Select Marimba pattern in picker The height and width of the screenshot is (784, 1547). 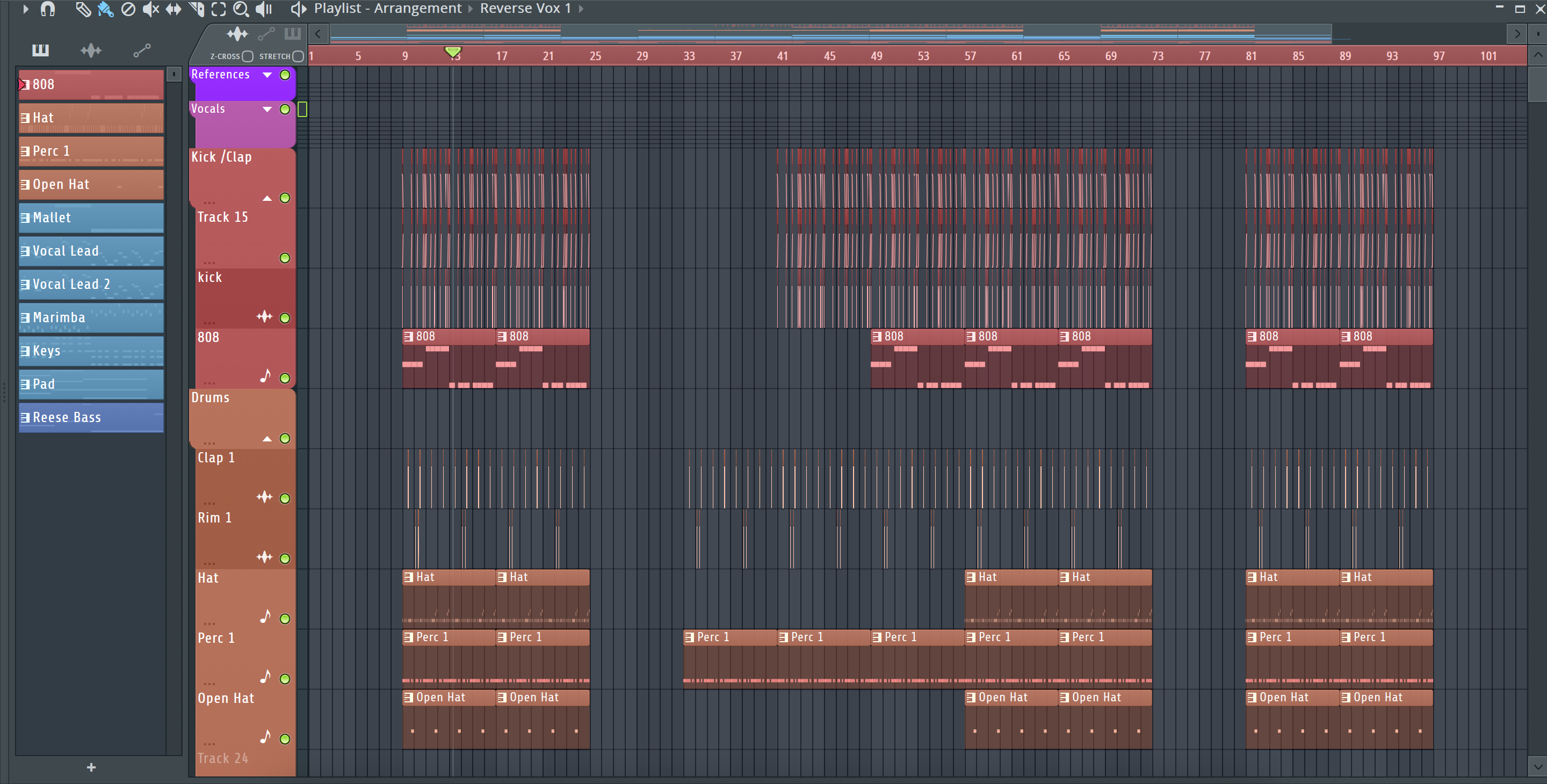(91, 317)
